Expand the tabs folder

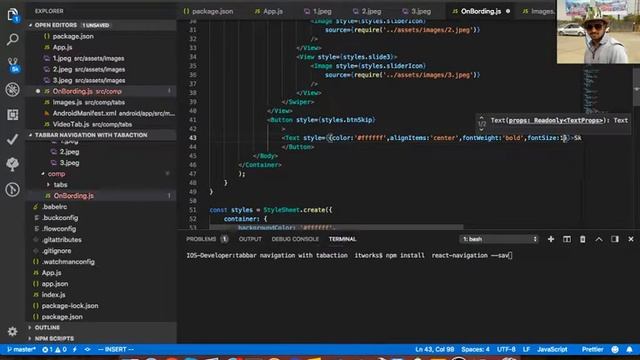click(x=60, y=185)
